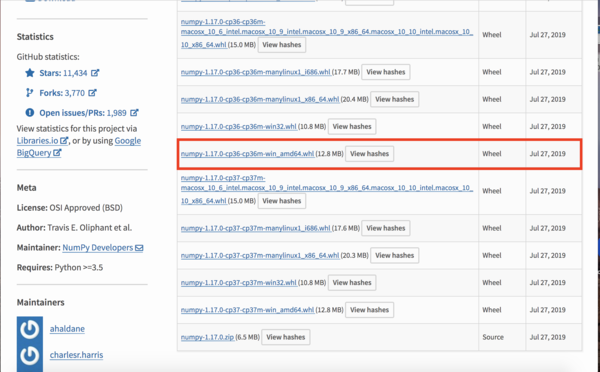
Task: View hashes for cp37m-win_amd64 wheel
Action: coord(369,310)
